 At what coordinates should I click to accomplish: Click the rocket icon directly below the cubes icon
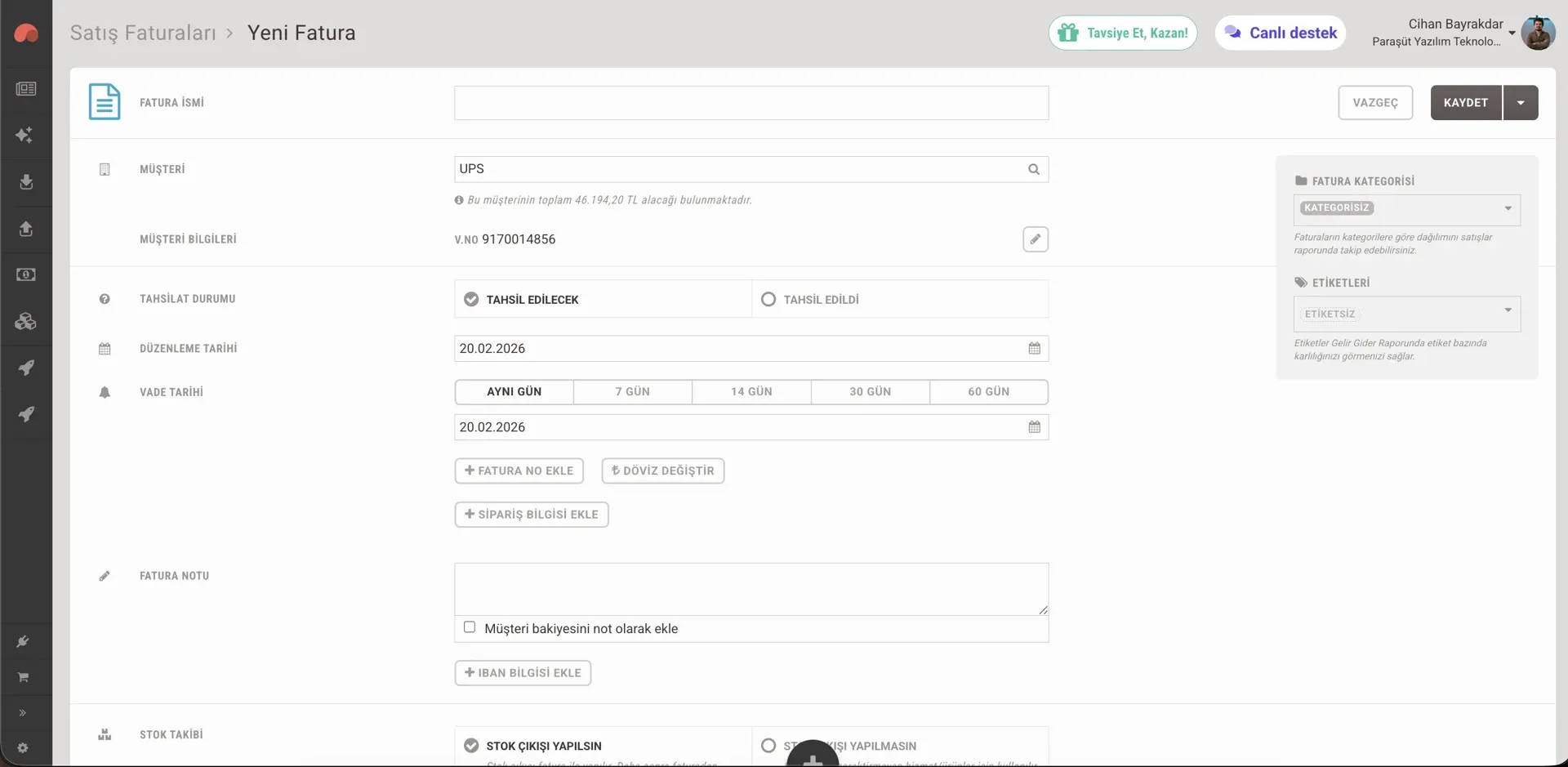[26, 368]
